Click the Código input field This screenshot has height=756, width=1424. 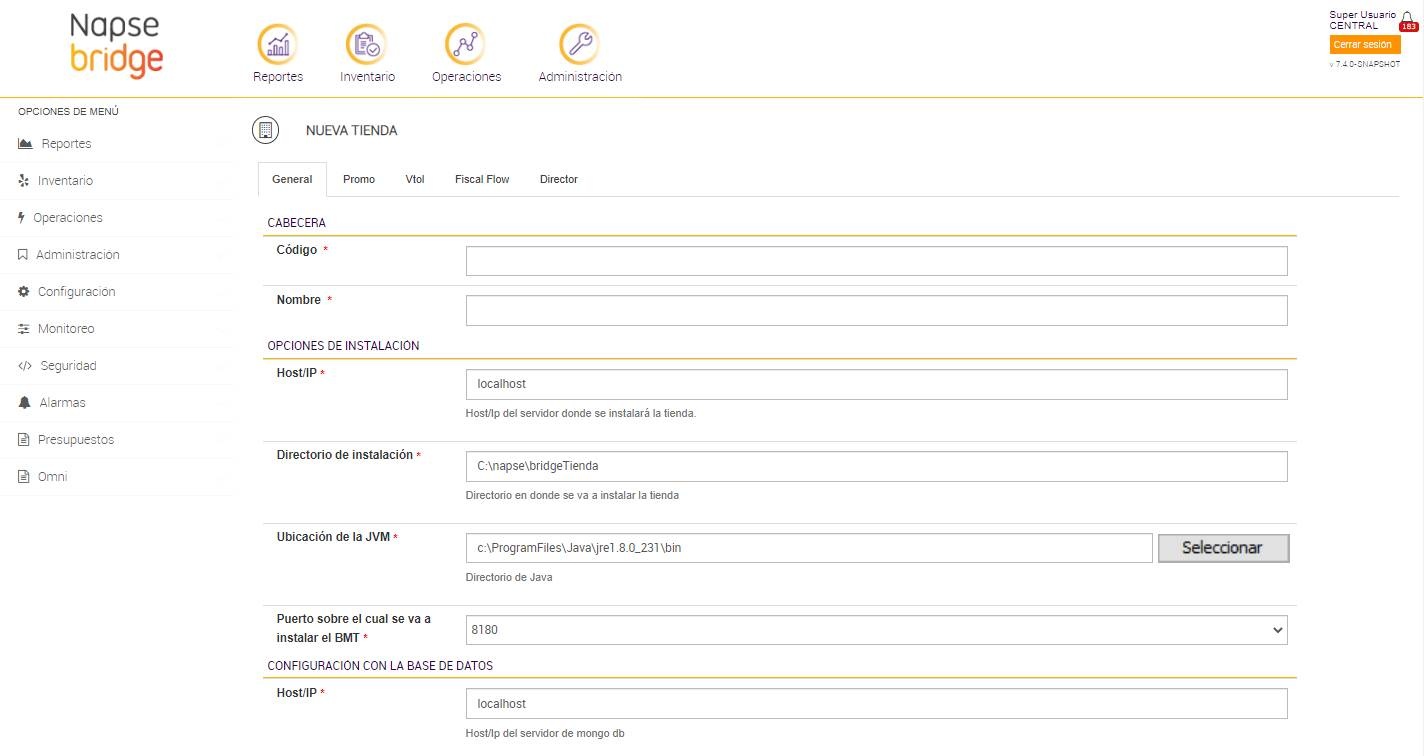point(876,261)
